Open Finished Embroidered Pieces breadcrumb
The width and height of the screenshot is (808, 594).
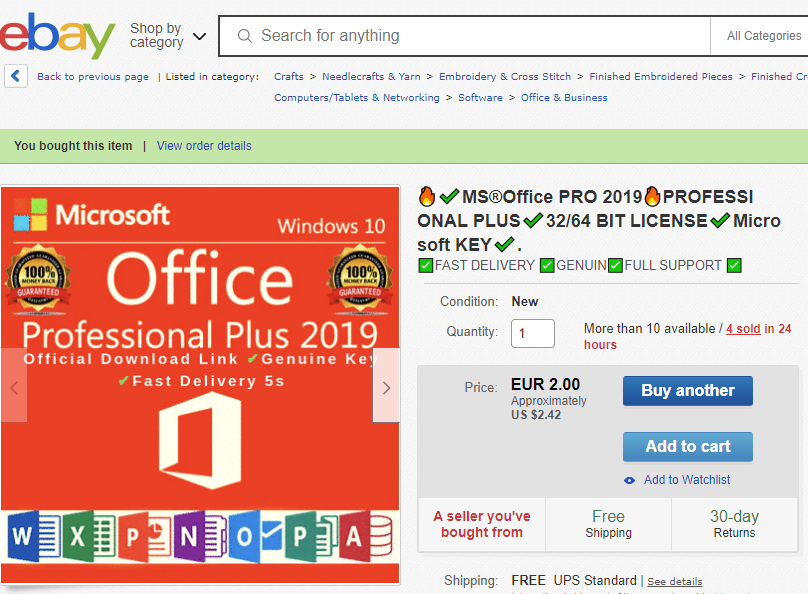pyautogui.click(x=661, y=77)
